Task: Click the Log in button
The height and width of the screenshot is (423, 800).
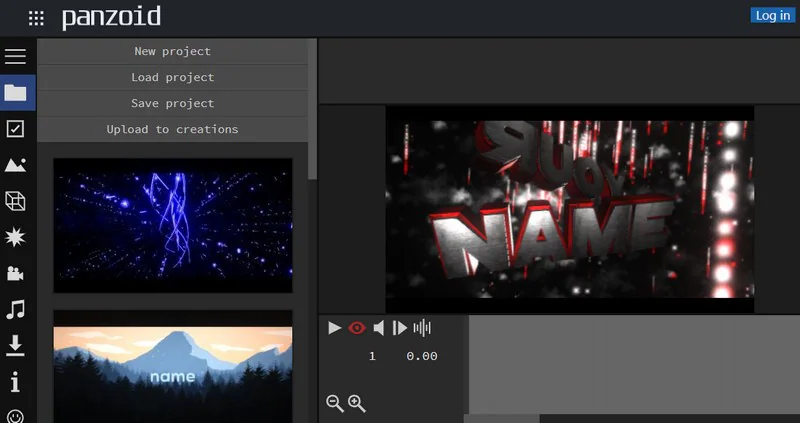Action: (772, 15)
